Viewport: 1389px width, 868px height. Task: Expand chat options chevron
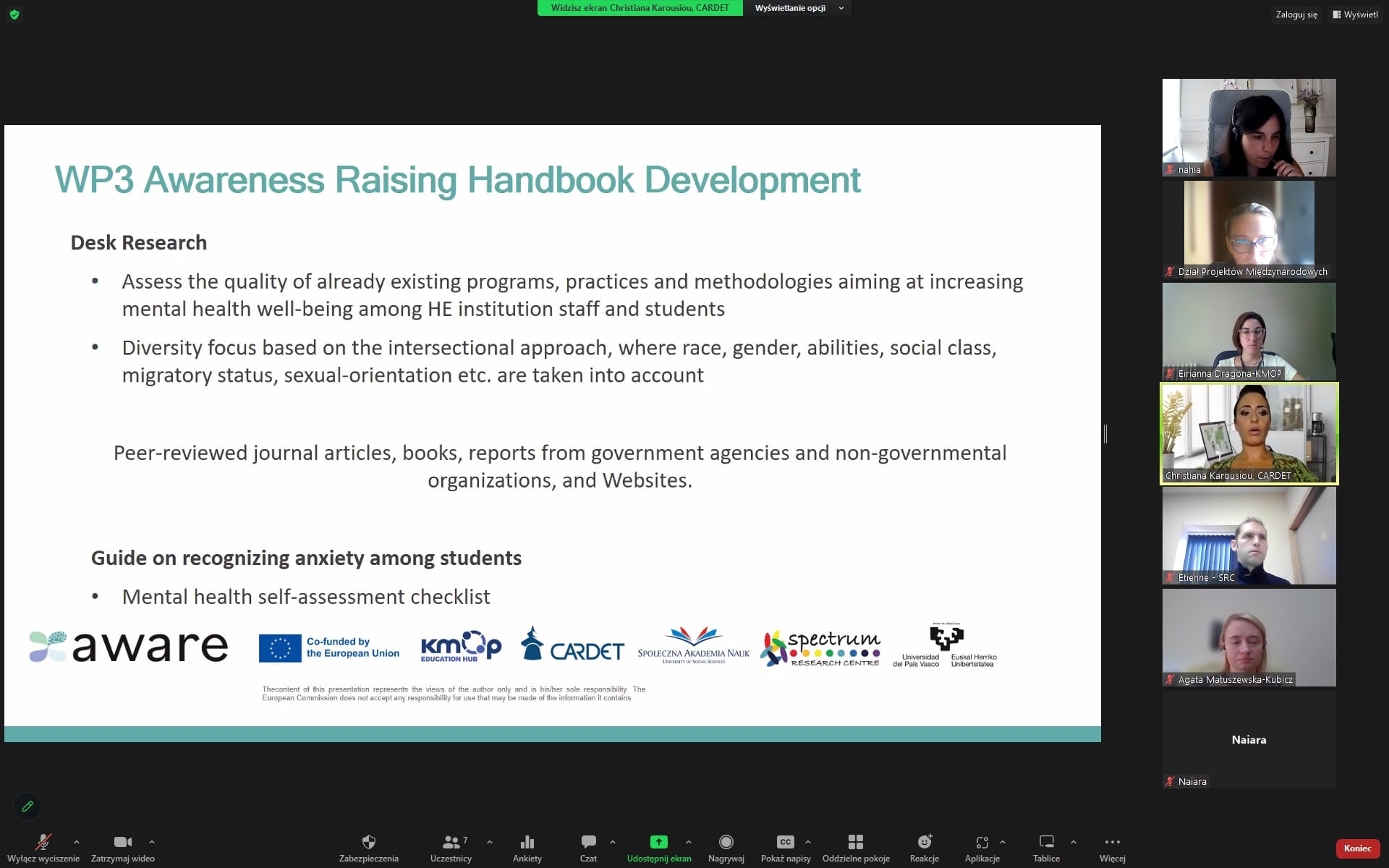[613, 842]
